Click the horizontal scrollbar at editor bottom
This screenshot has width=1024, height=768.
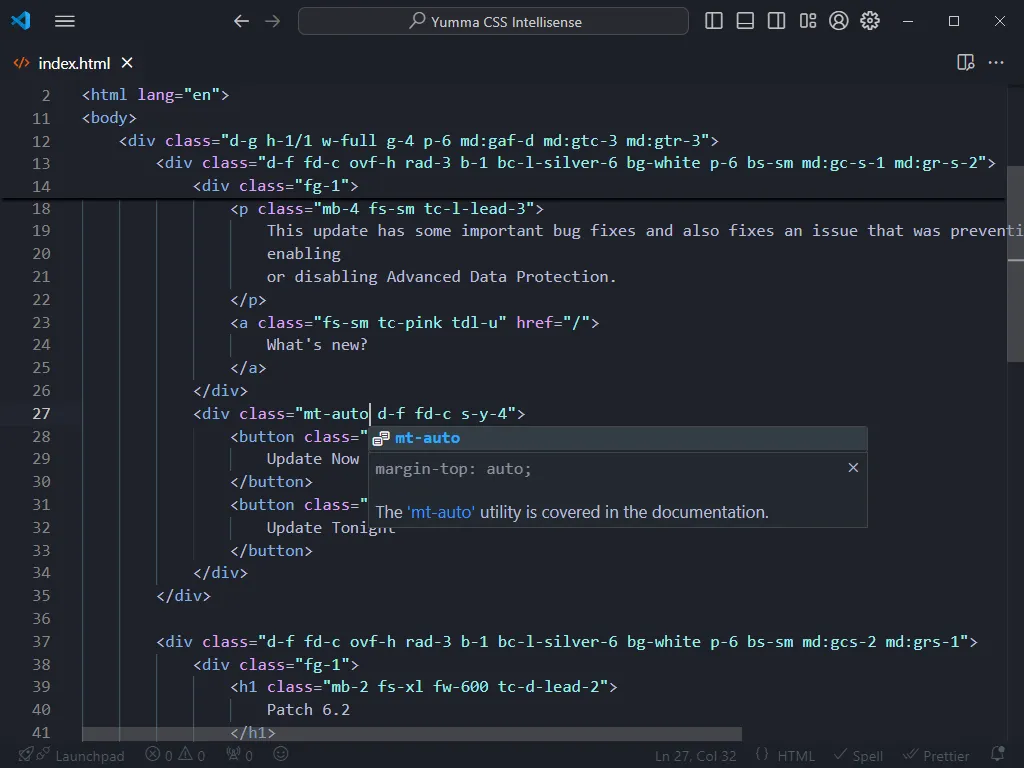[412, 734]
